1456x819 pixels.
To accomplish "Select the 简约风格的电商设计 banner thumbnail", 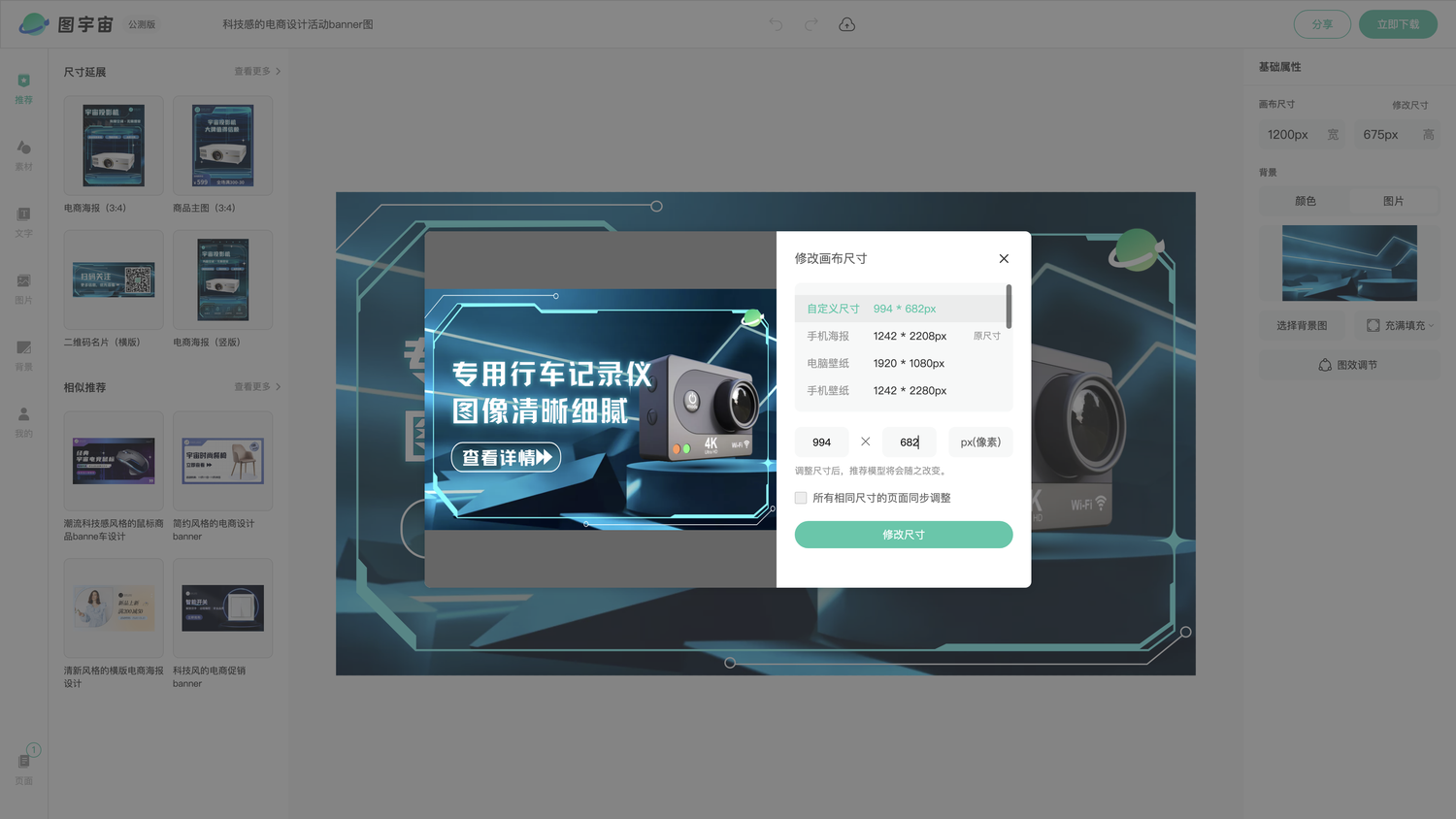I will pos(222,461).
